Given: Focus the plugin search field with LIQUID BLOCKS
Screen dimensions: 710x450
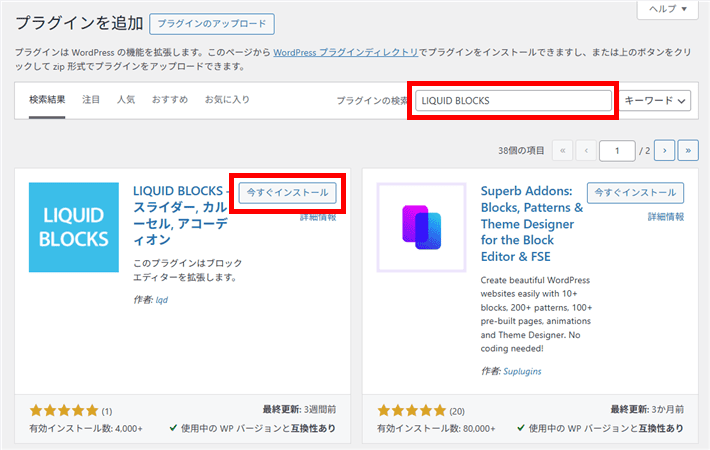Looking at the screenshot, I should point(513,101).
